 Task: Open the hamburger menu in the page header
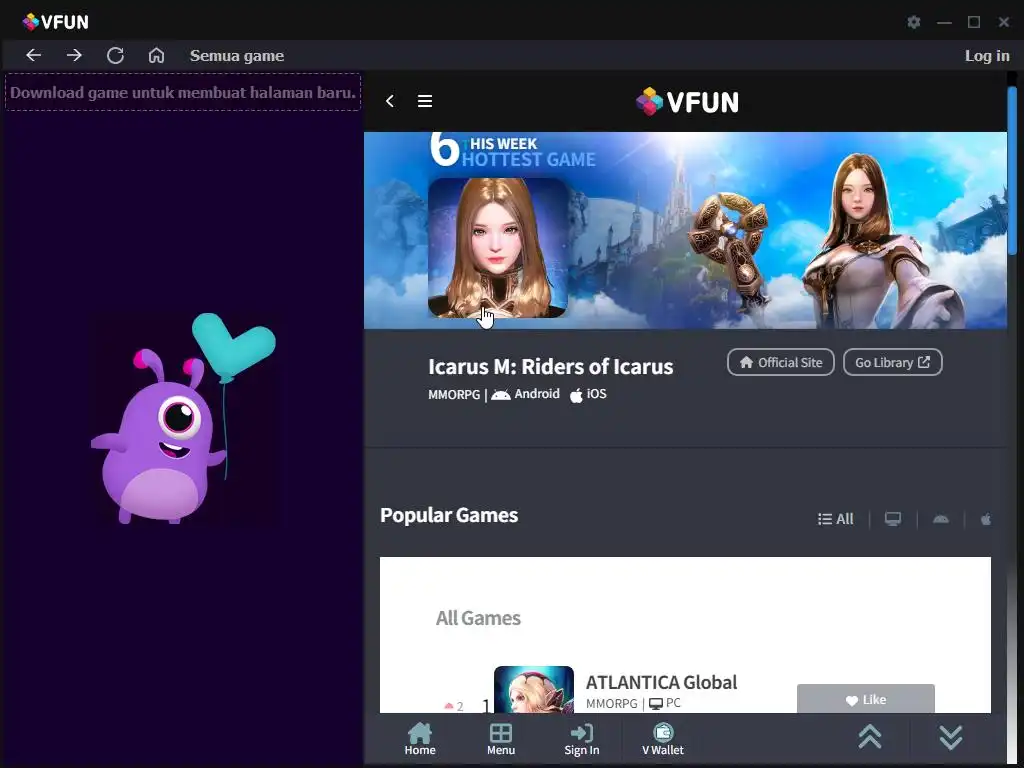click(x=425, y=101)
